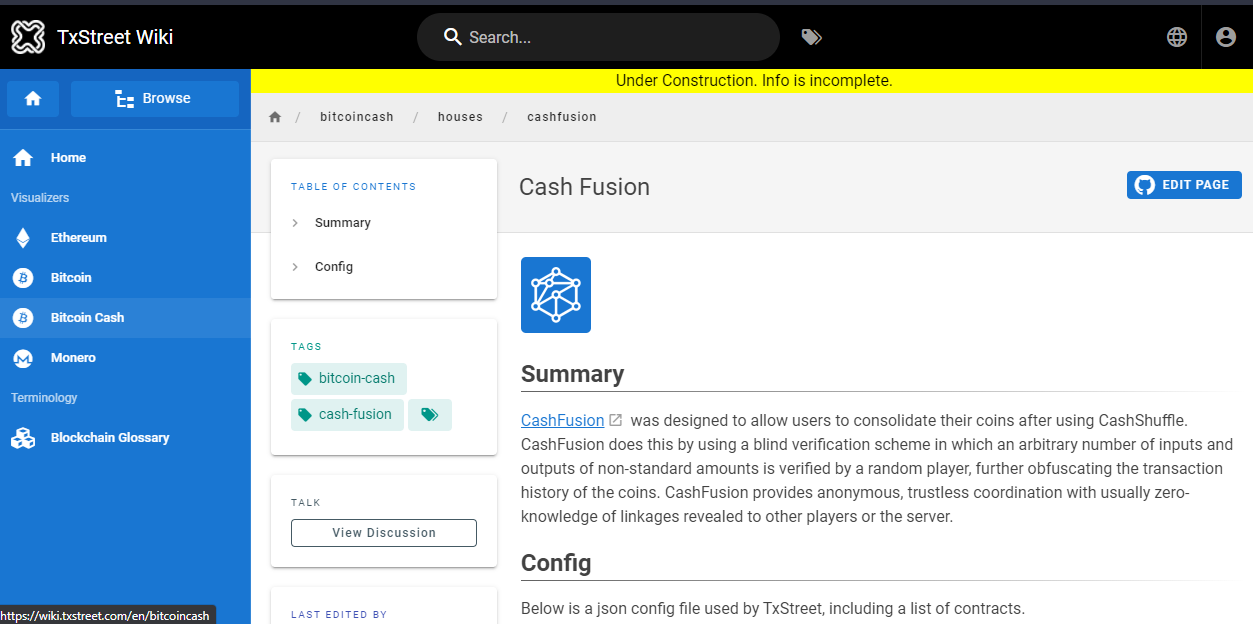1253x624 pixels.
Task: Open the CashFusion hyperlink in summary
Action: [x=563, y=420]
